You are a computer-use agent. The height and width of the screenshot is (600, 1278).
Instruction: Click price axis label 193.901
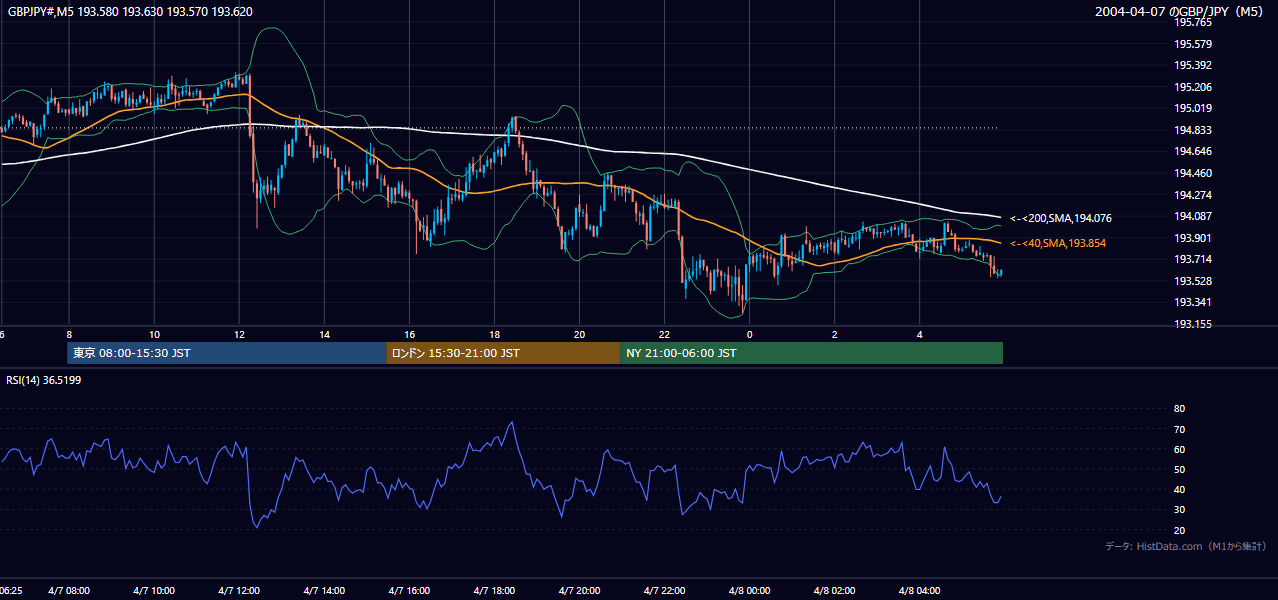[x=1192, y=237]
